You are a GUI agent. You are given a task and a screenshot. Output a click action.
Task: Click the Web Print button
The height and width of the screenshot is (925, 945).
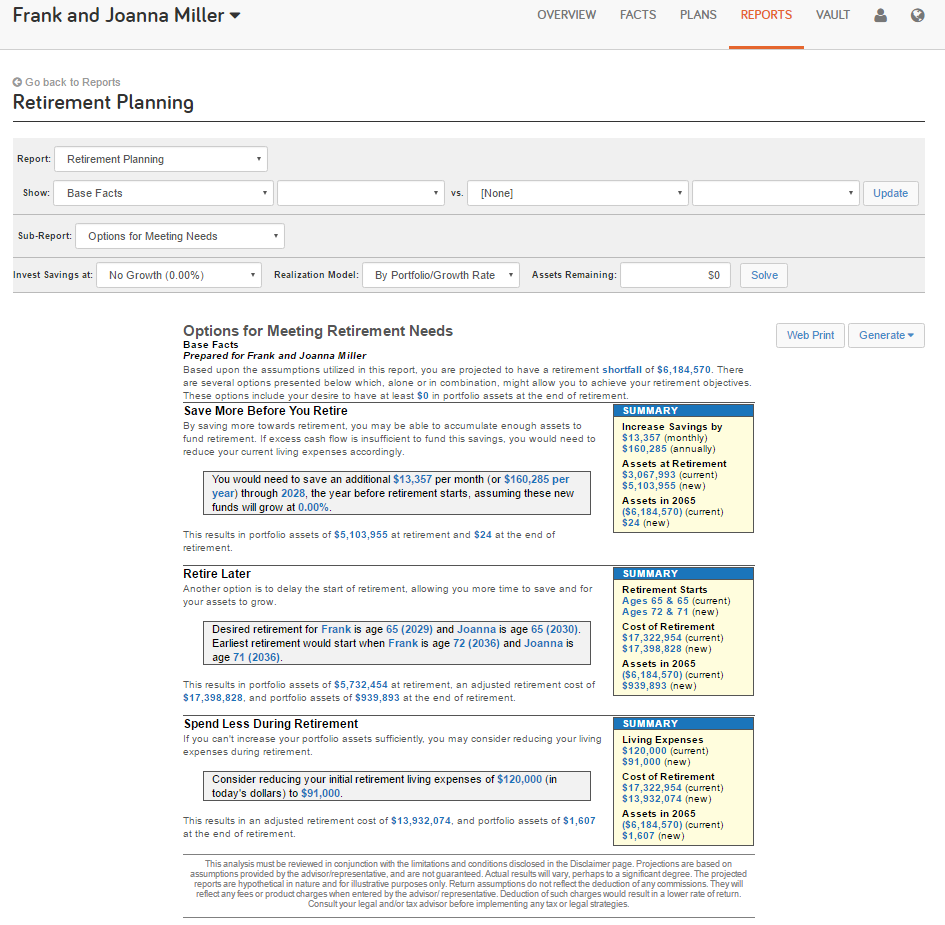[810, 336]
